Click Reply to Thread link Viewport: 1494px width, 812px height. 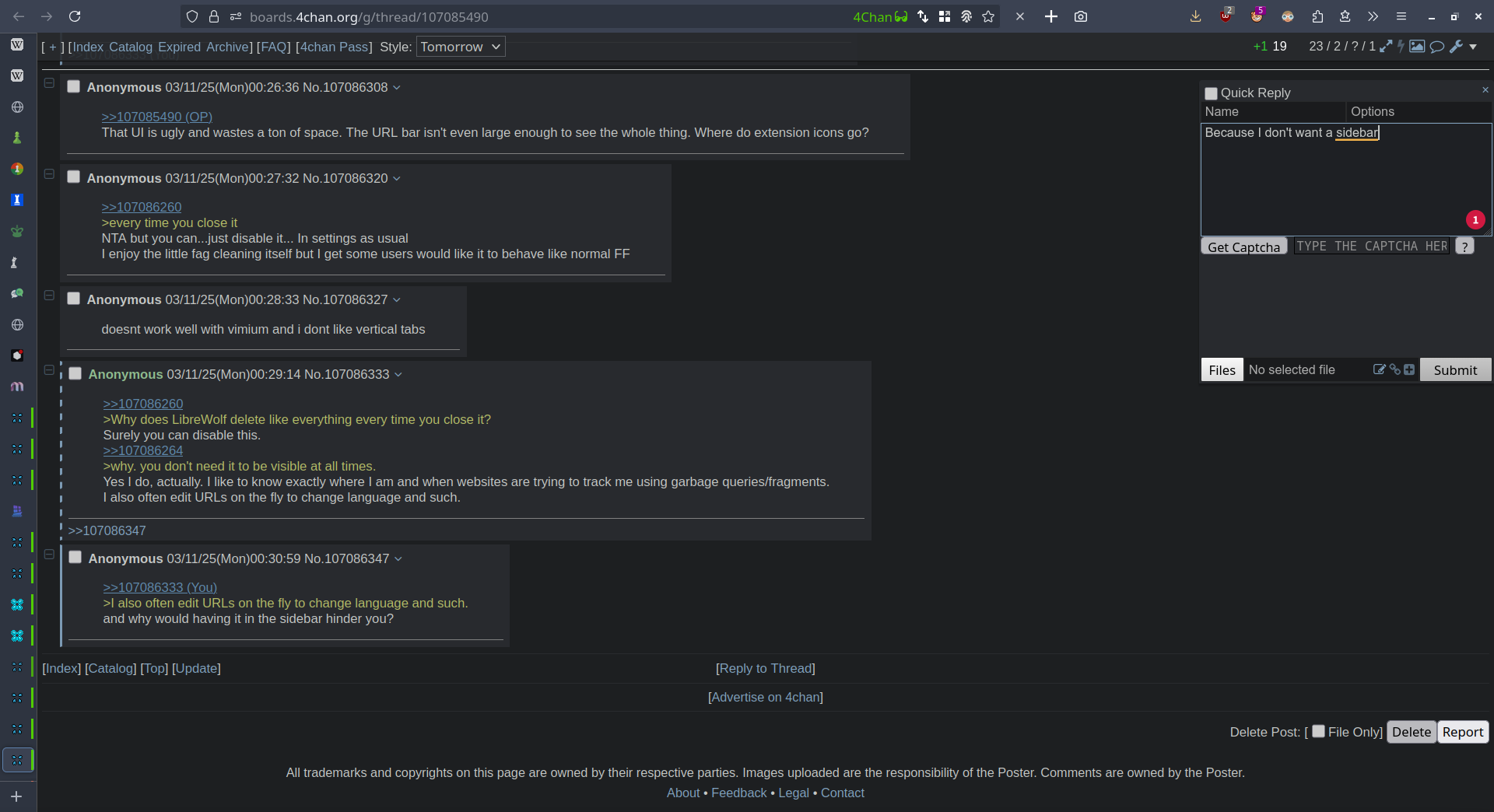click(766, 668)
